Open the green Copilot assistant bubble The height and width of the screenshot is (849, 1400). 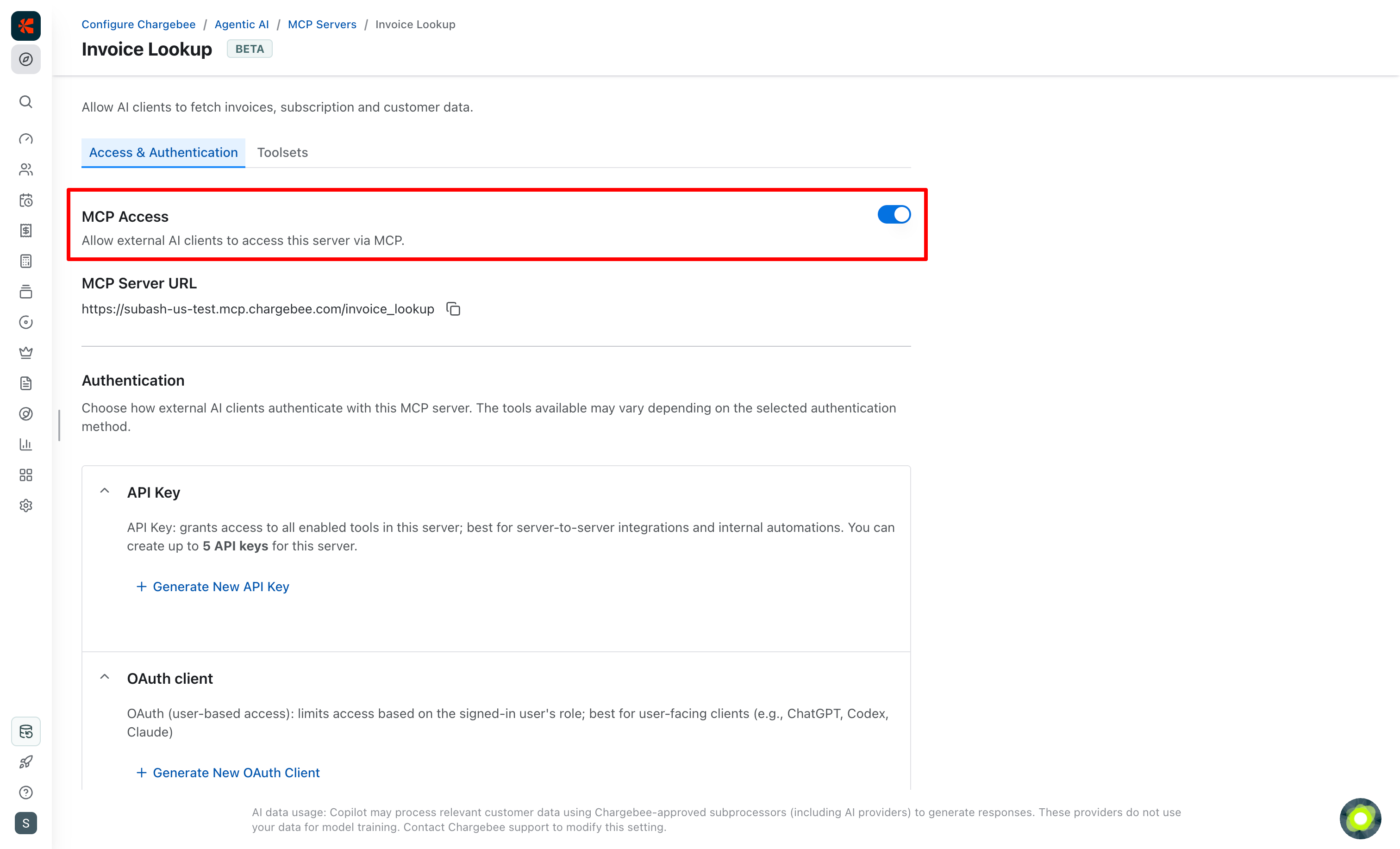1360,818
